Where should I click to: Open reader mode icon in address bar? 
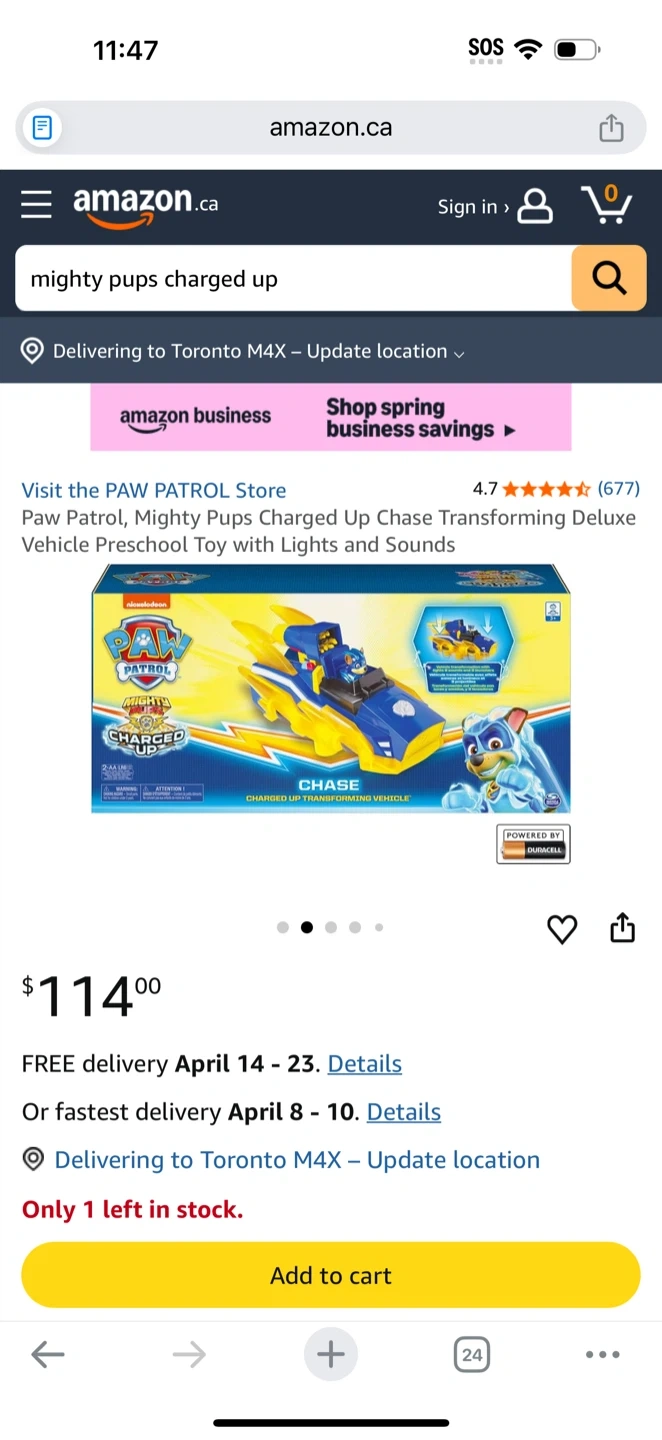pos(42,128)
